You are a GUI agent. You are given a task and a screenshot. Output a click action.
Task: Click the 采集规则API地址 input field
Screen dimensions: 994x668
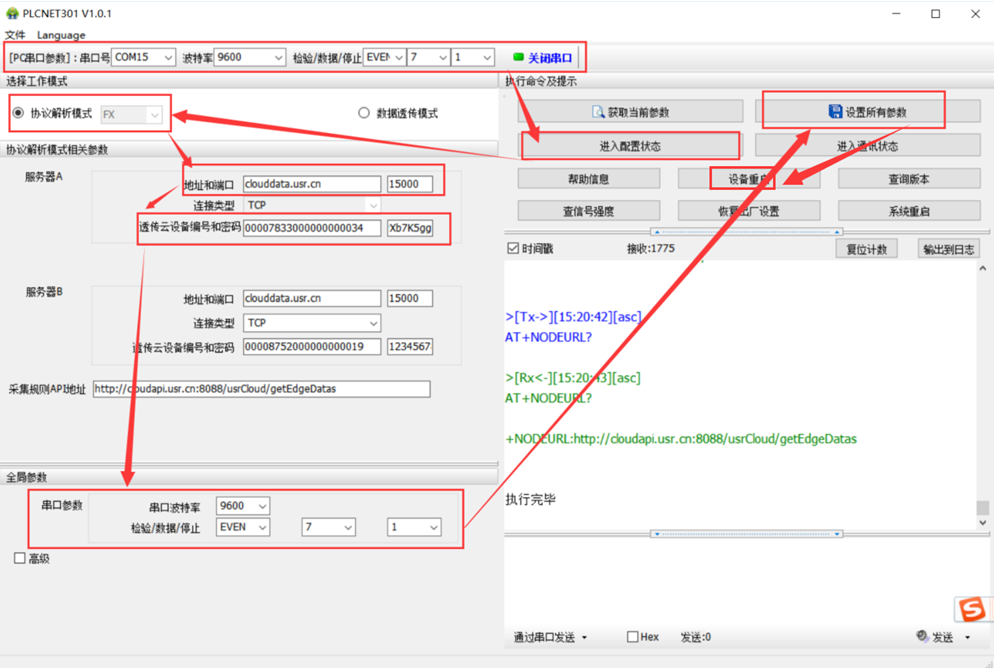pos(261,389)
